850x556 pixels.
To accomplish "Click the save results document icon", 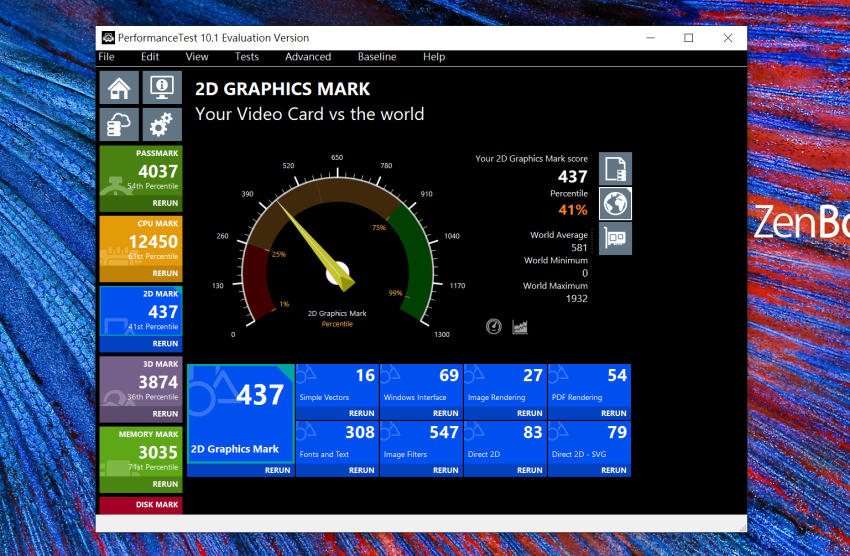I will pyautogui.click(x=615, y=169).
